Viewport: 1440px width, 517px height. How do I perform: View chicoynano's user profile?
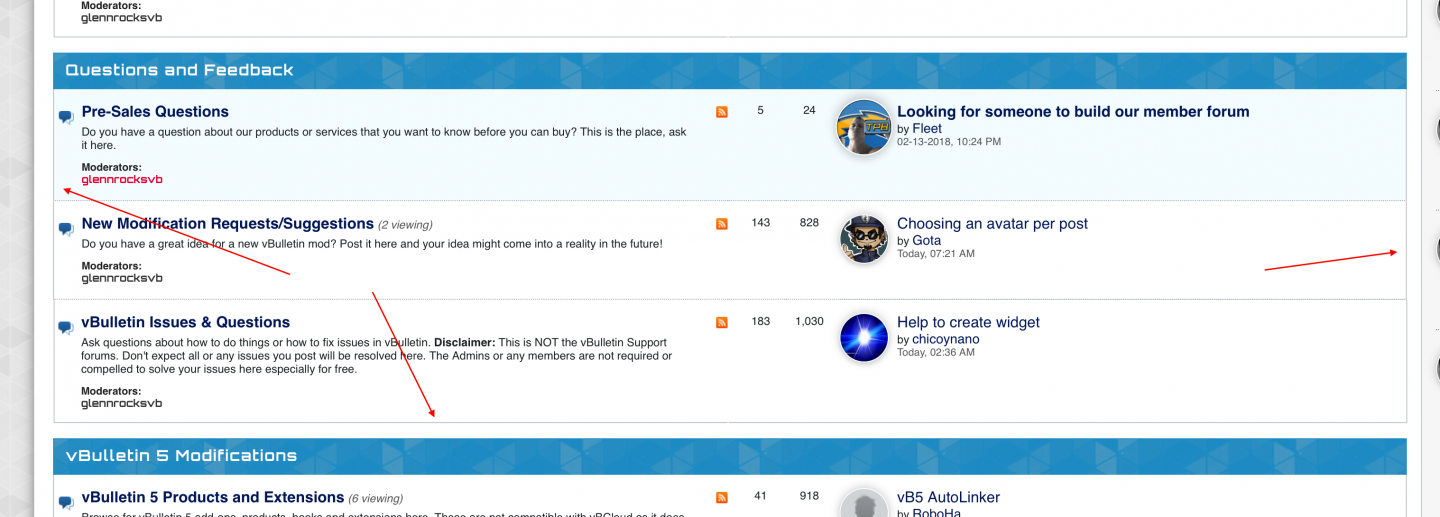pyautogui.click(x=946, y=339)
